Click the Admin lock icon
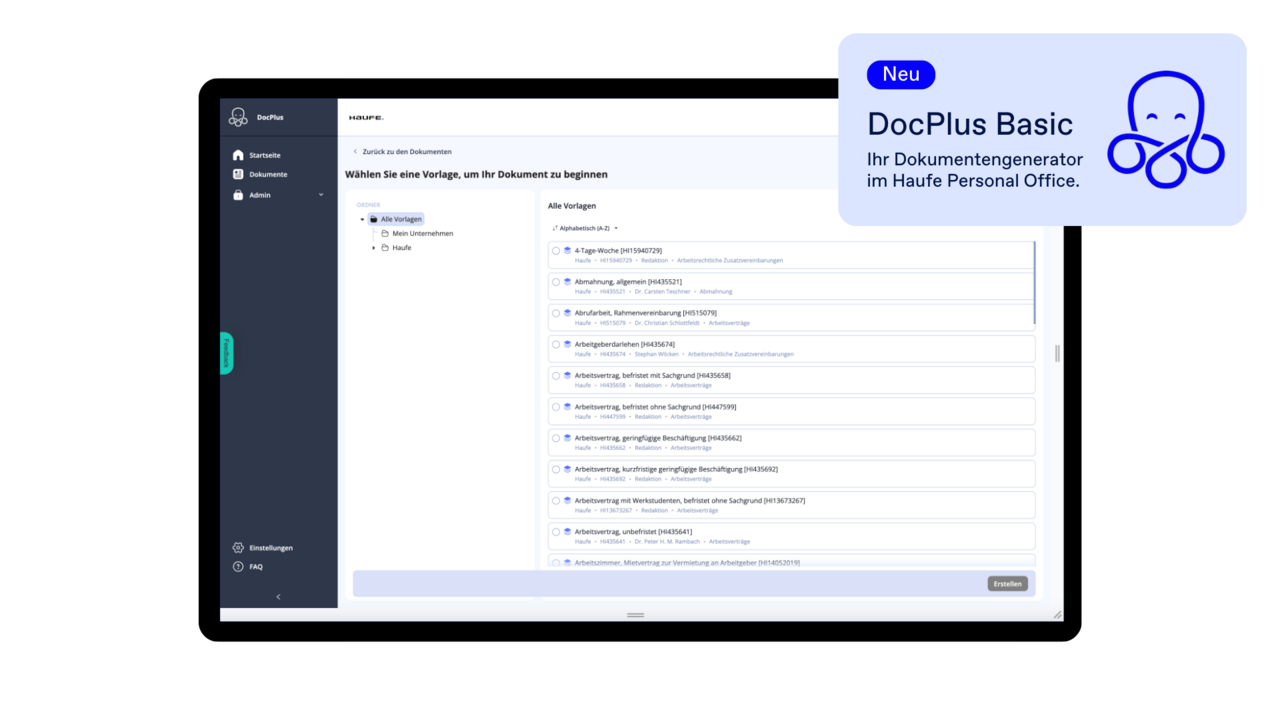Screen dimensions: 1280x720 point(236,194)
